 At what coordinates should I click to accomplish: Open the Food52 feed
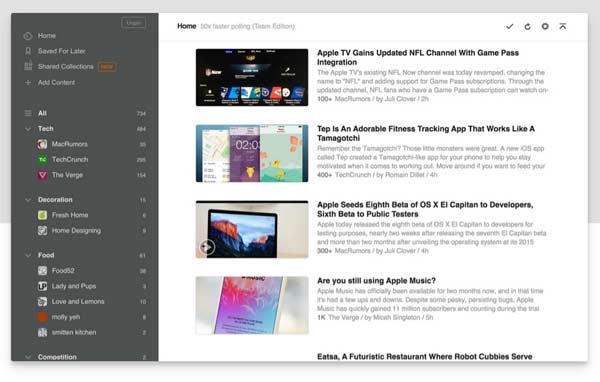pos(63,271)
